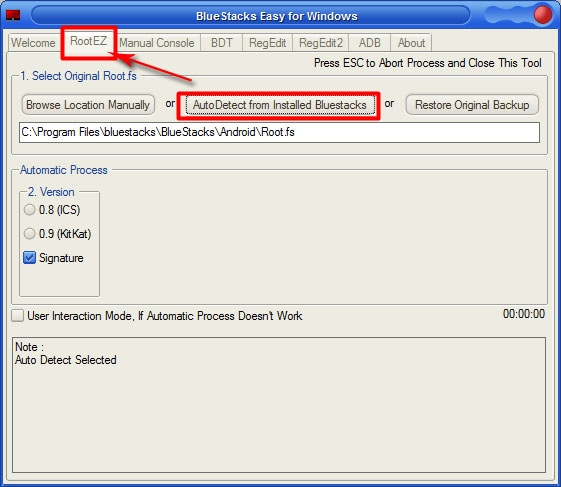Open the Welcome tab
This screenshot has height=487, width=561.
[x=33, y=43]
